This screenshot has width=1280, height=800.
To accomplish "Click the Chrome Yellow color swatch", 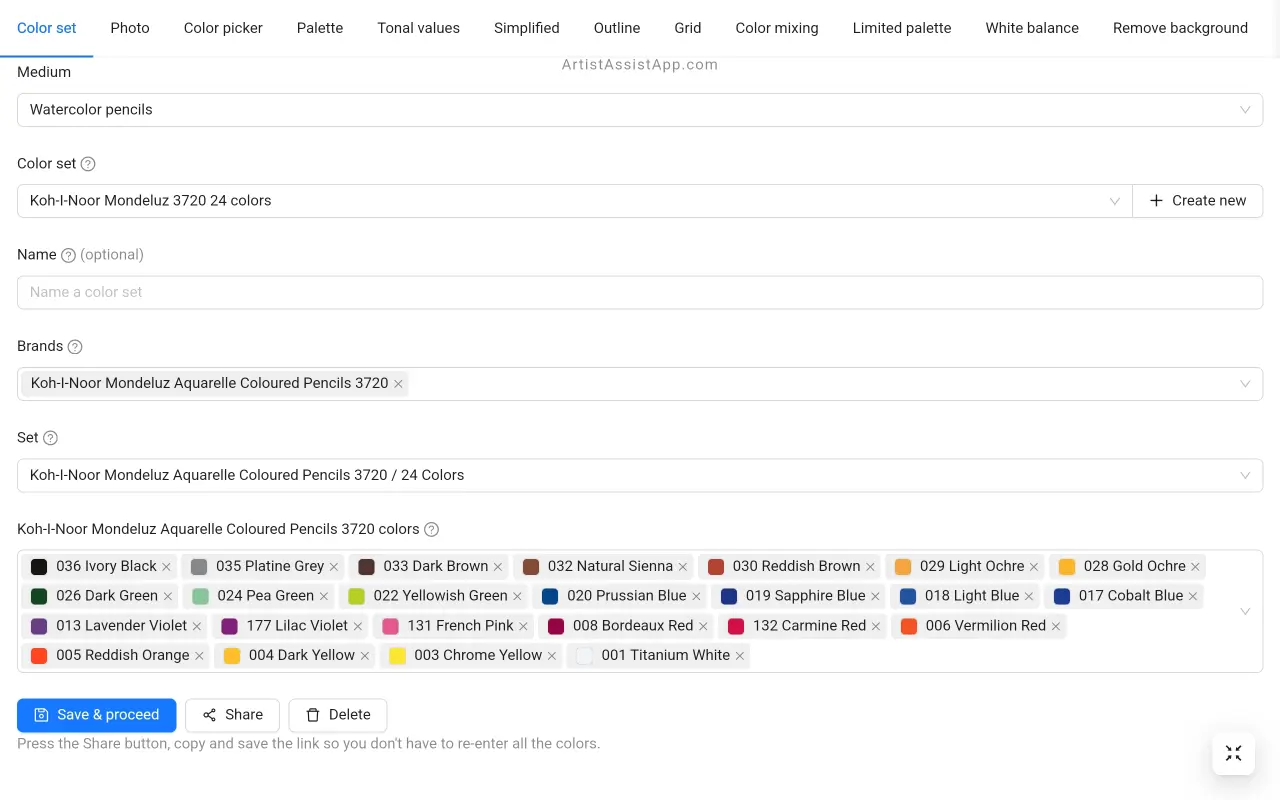I will pyautogui.click(x=397, y=657).
